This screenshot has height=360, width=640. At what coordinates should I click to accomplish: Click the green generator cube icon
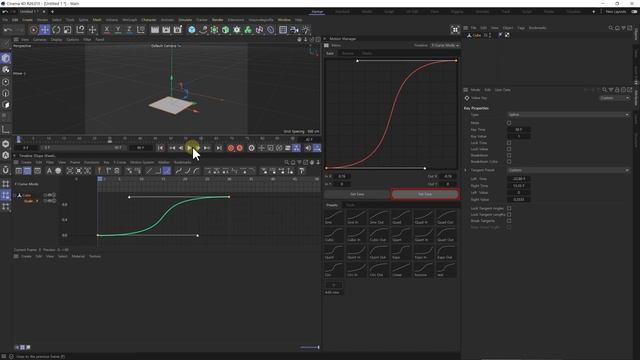pyautogui.click(x=225, y=29)
